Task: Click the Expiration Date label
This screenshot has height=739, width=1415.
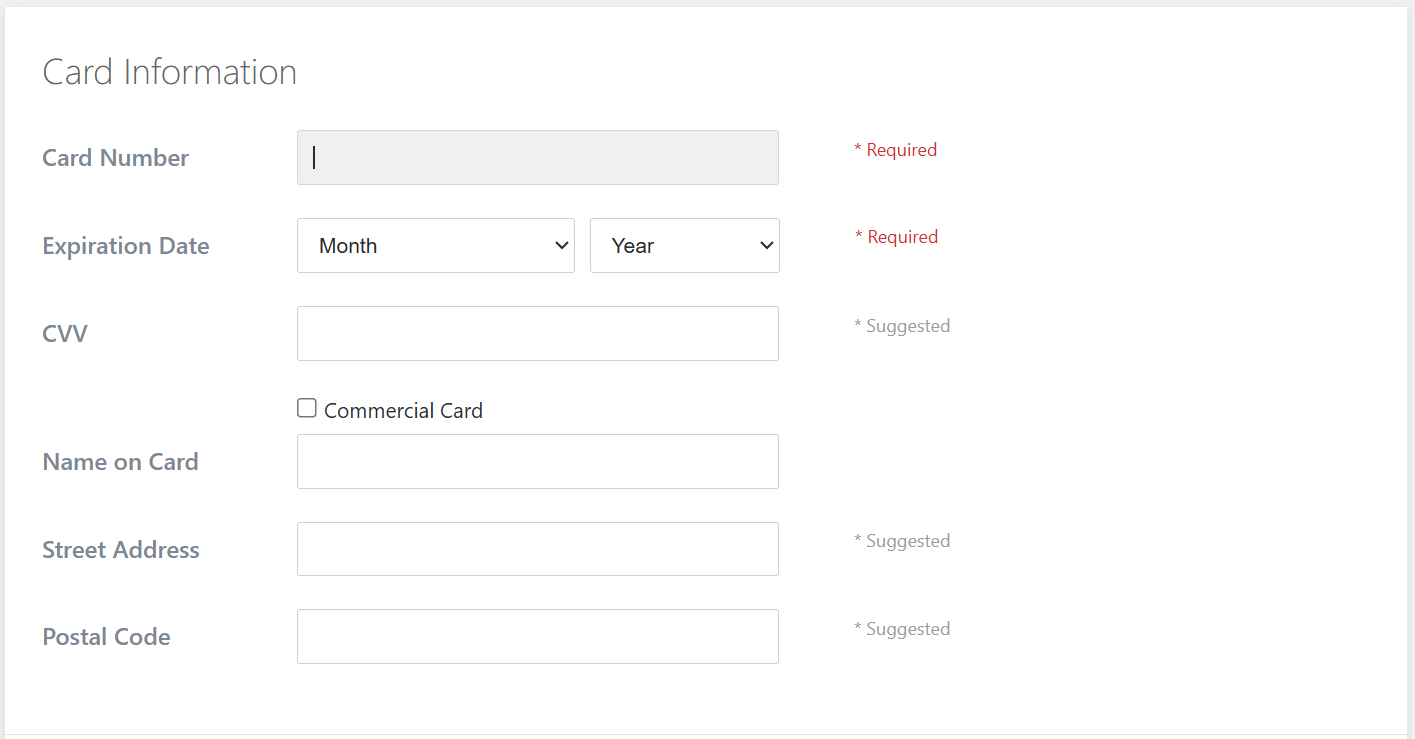Action: [126, 246]
